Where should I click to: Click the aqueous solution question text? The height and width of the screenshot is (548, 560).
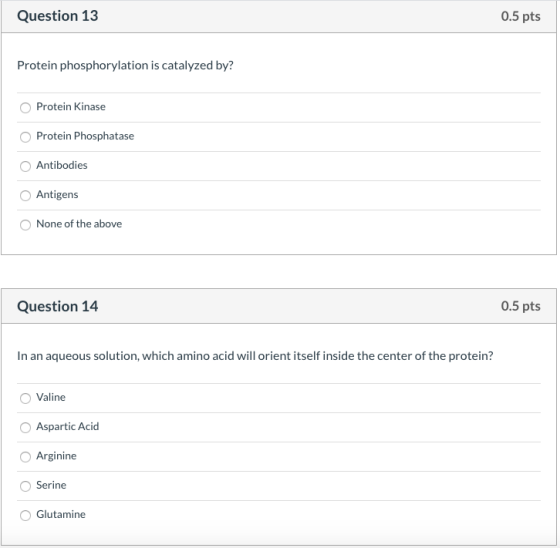[255, 356]
